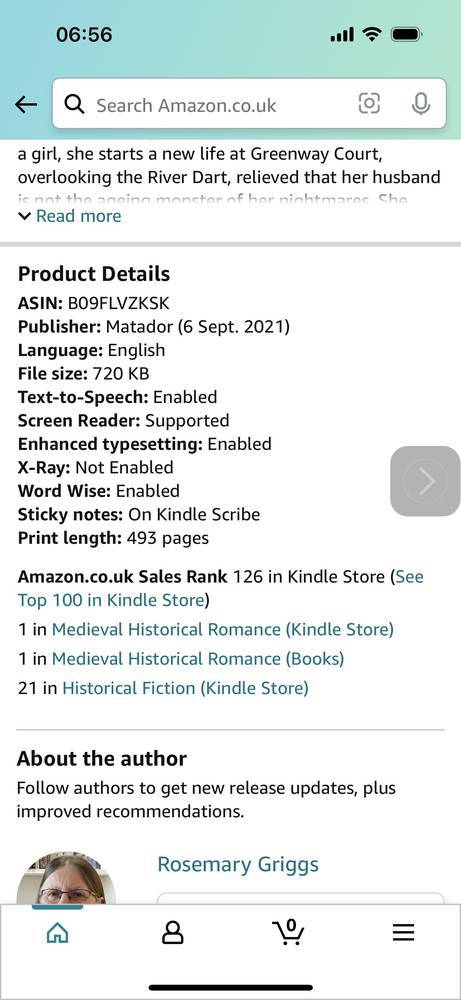
Task: Tap the magnifying glass search icon
Action: (x=75, y=104)
